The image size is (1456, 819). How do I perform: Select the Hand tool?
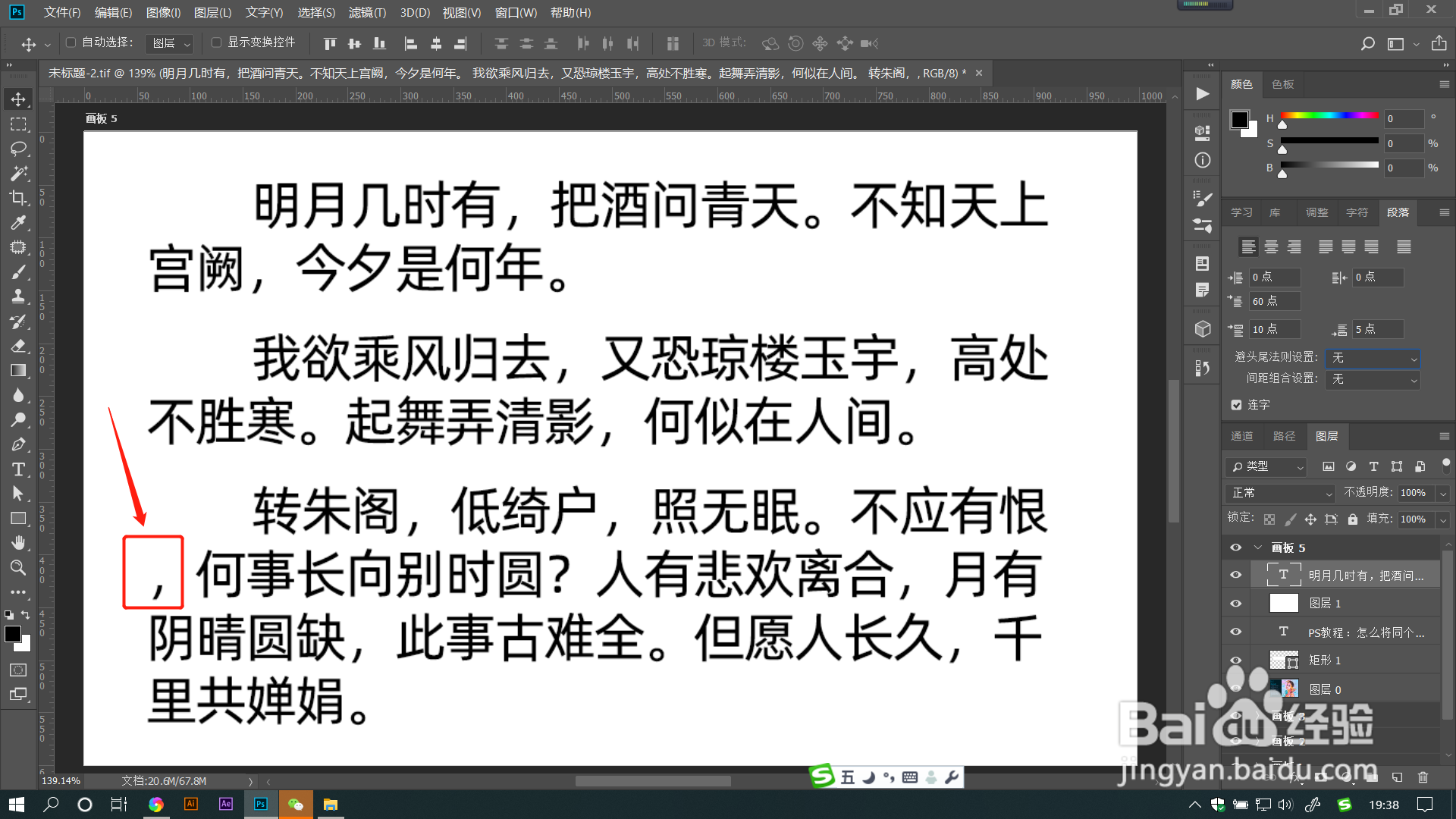pos(18,543)
